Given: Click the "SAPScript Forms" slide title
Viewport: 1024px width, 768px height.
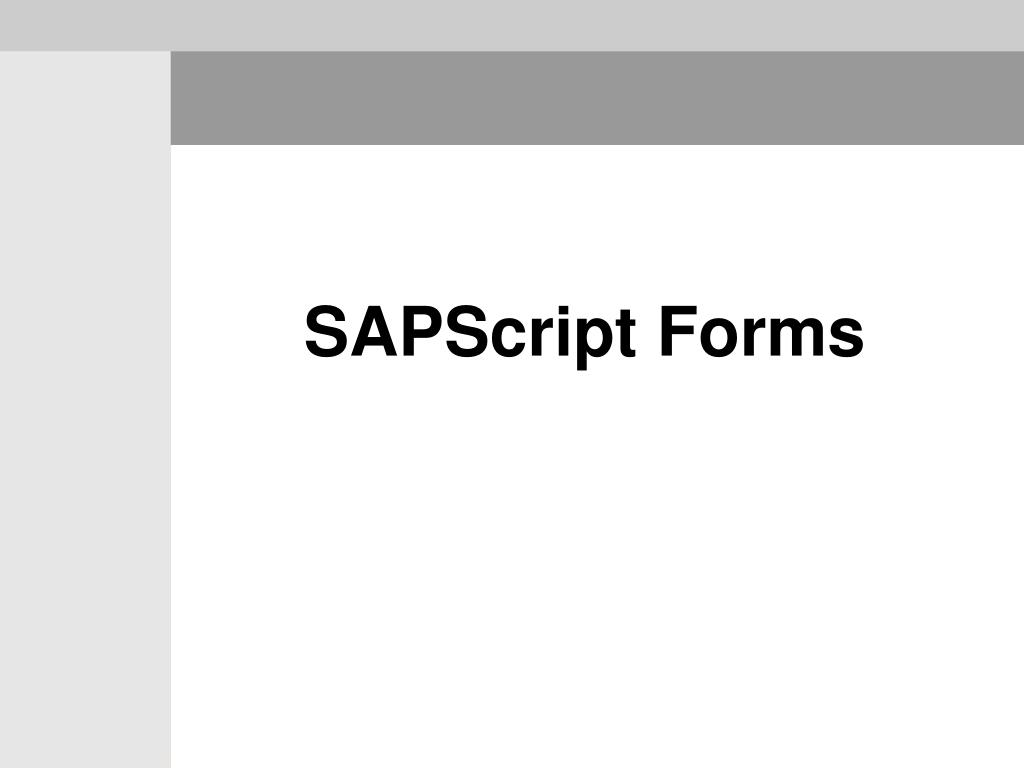Looking at the screenshot, I should [584, 333].
